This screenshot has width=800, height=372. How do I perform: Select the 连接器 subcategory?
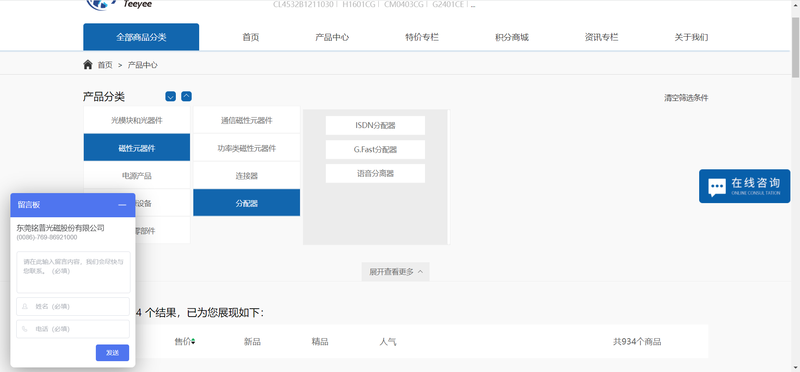point(246,176)
